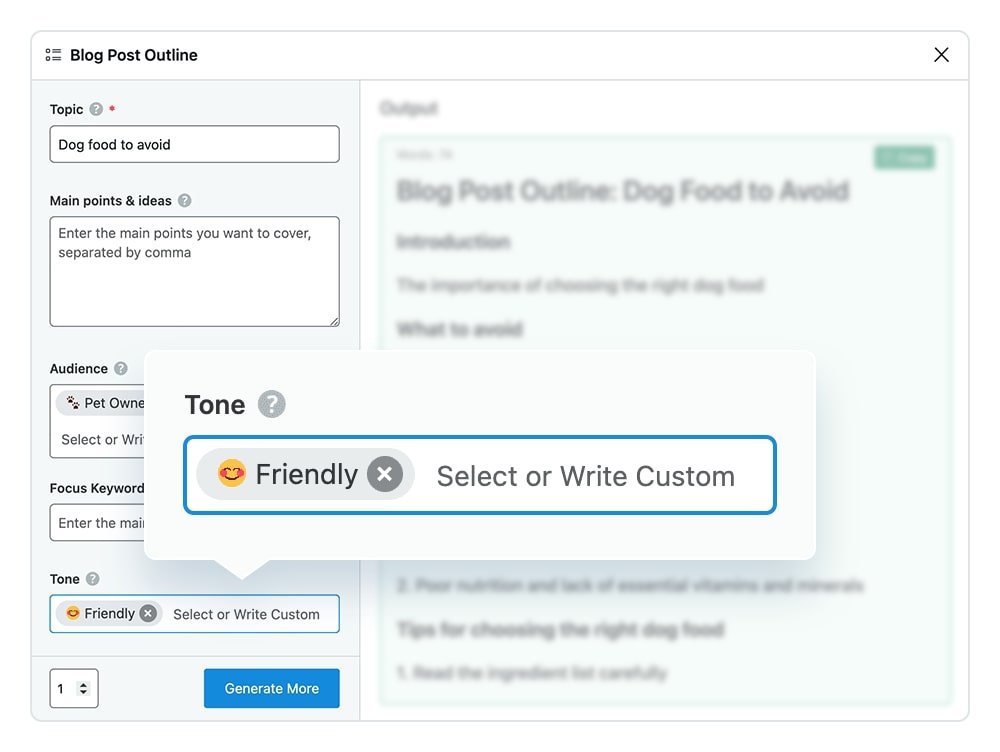This screenshot has width=1000, height=752.
Task: Increase the generation count with the stepper
Action: tap(84, 683)
